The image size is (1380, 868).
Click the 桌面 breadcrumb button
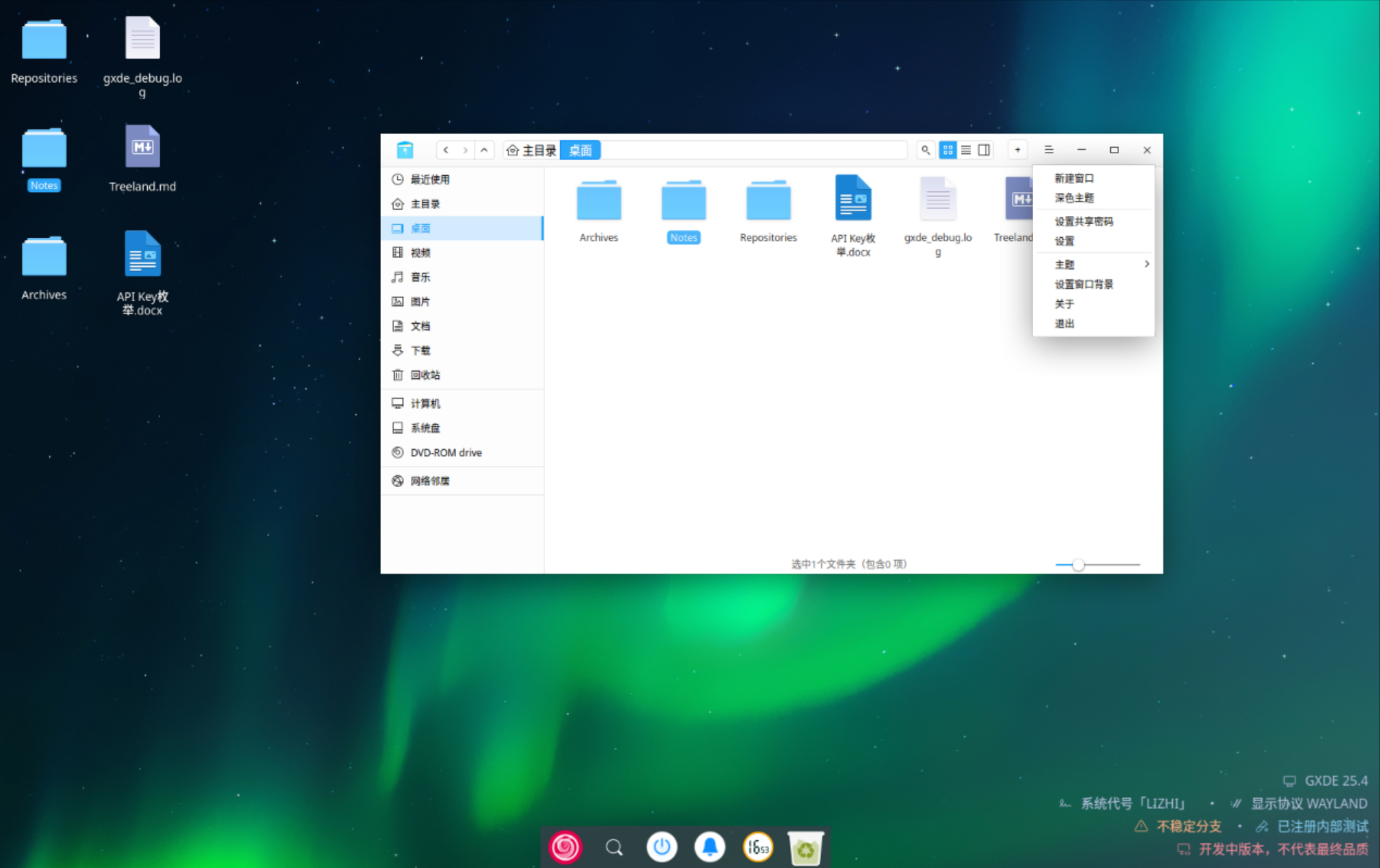coord(580,150)
